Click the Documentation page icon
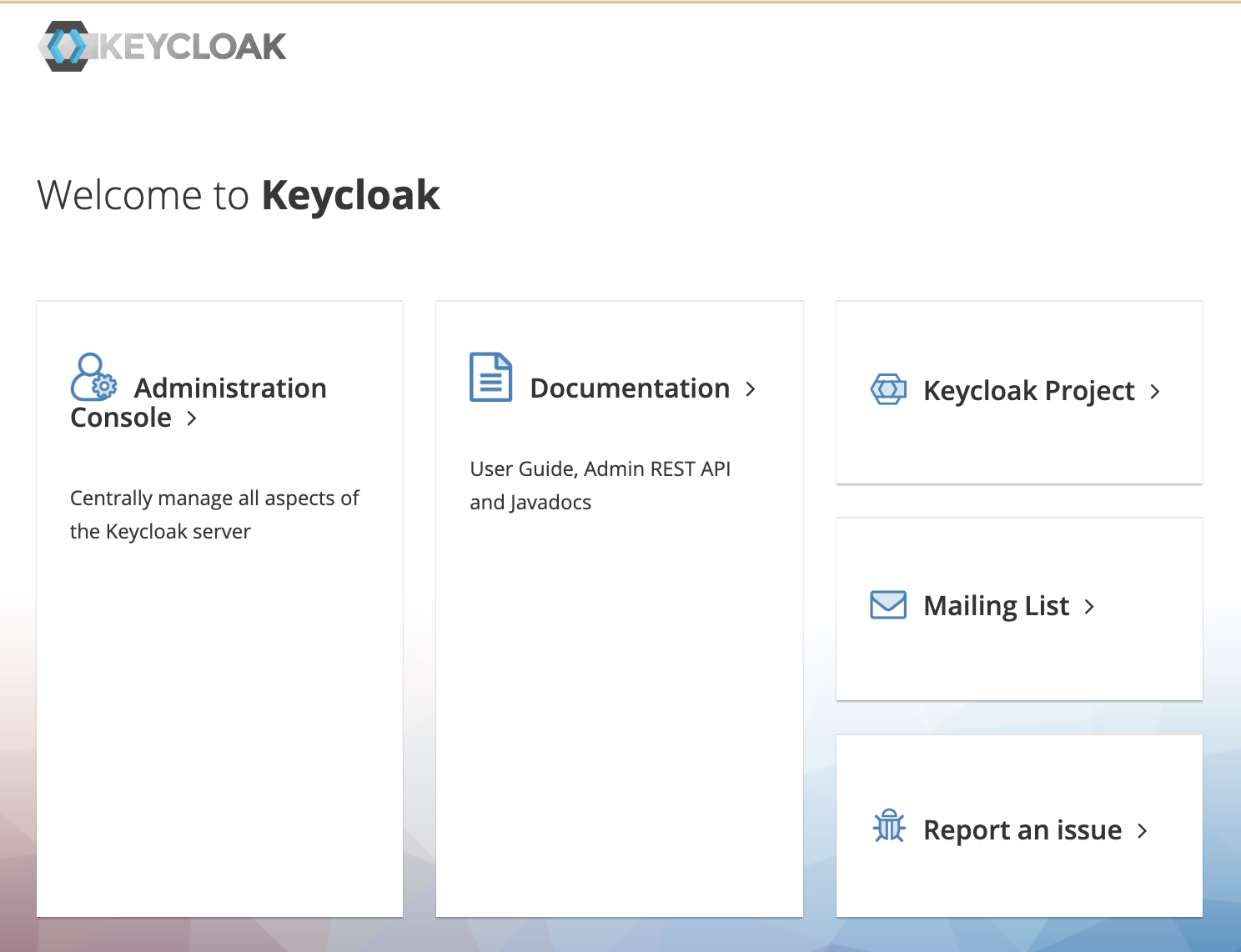The width and height of the screenshot is (1241, 952). tap(491, 377)
